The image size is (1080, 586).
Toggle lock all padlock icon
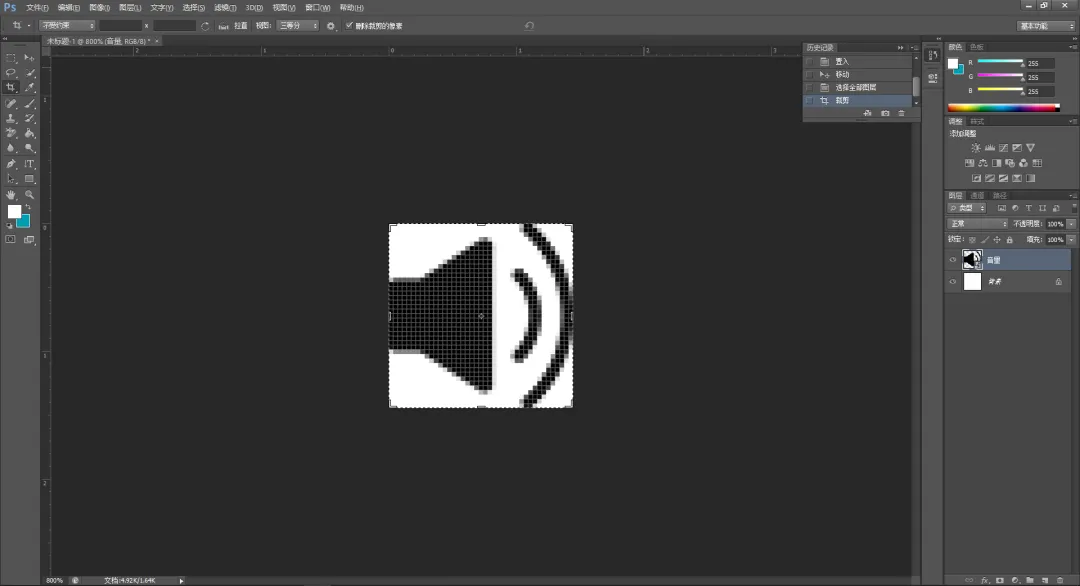[1010, 240]
